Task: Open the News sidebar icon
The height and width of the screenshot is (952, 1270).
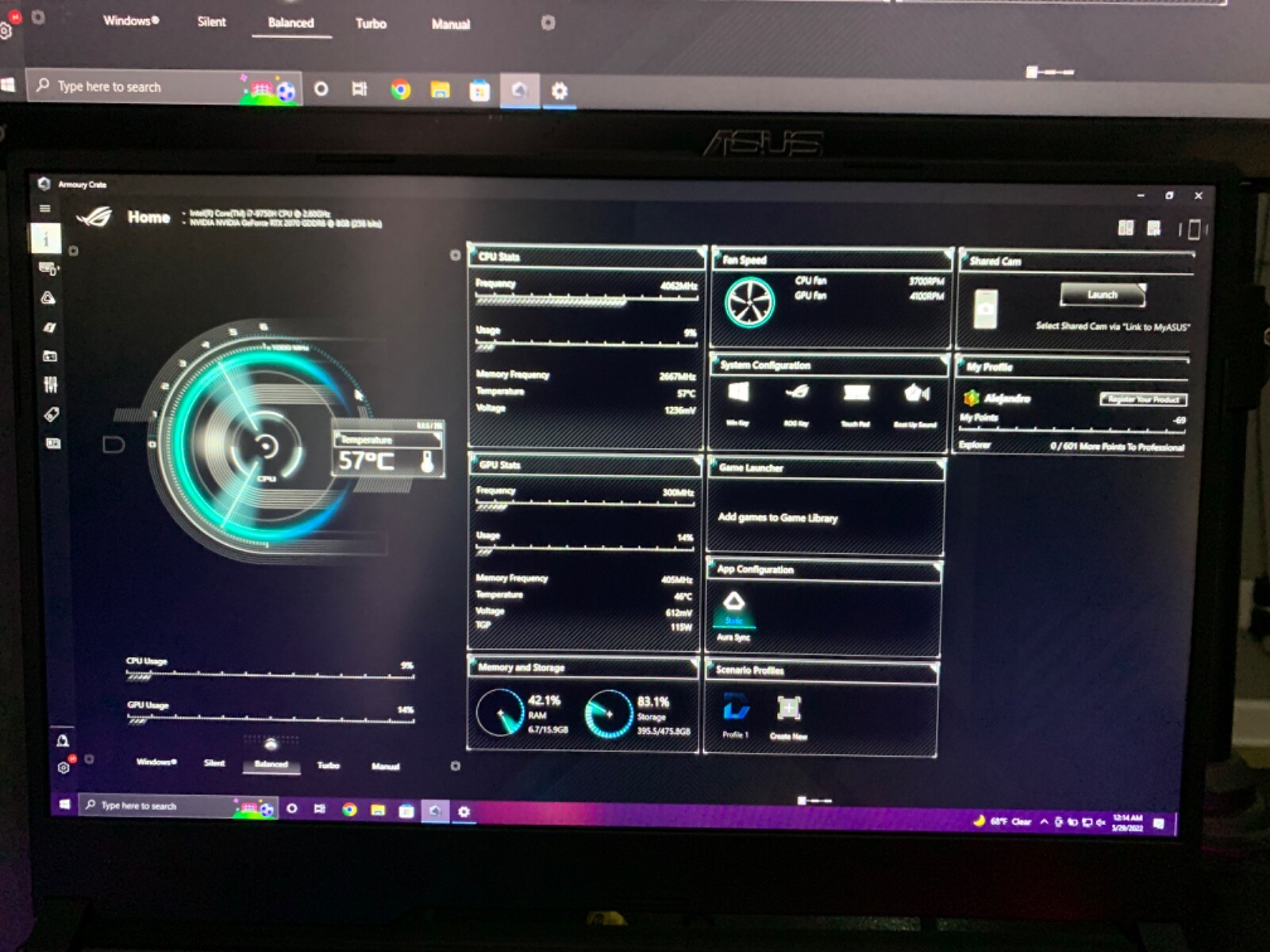Action: tap(53, 443)
